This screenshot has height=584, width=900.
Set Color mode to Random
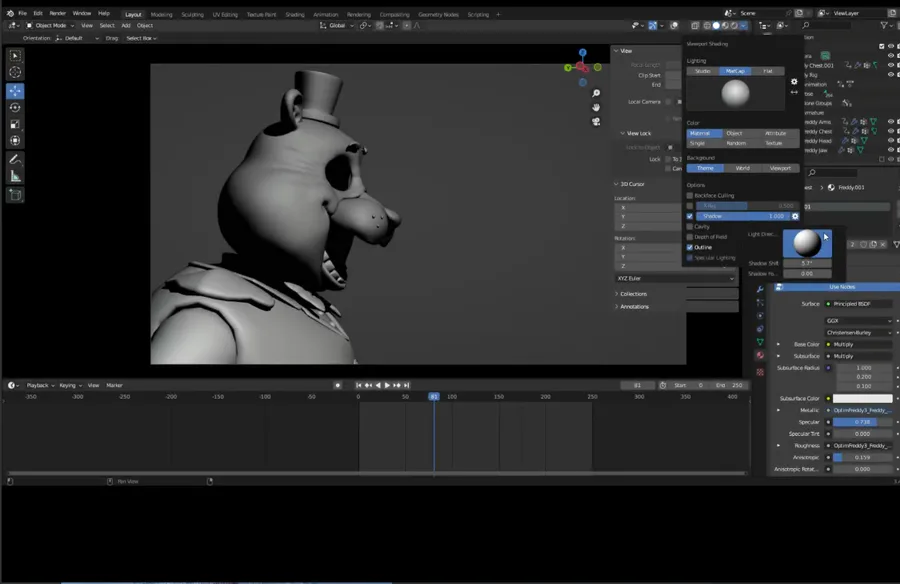click(x=736, y=144)
